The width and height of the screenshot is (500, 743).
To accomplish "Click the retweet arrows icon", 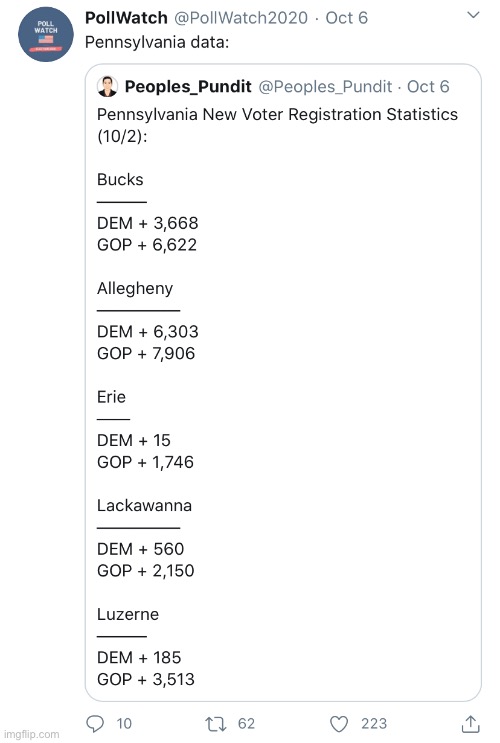I will [x=216, y=724].
